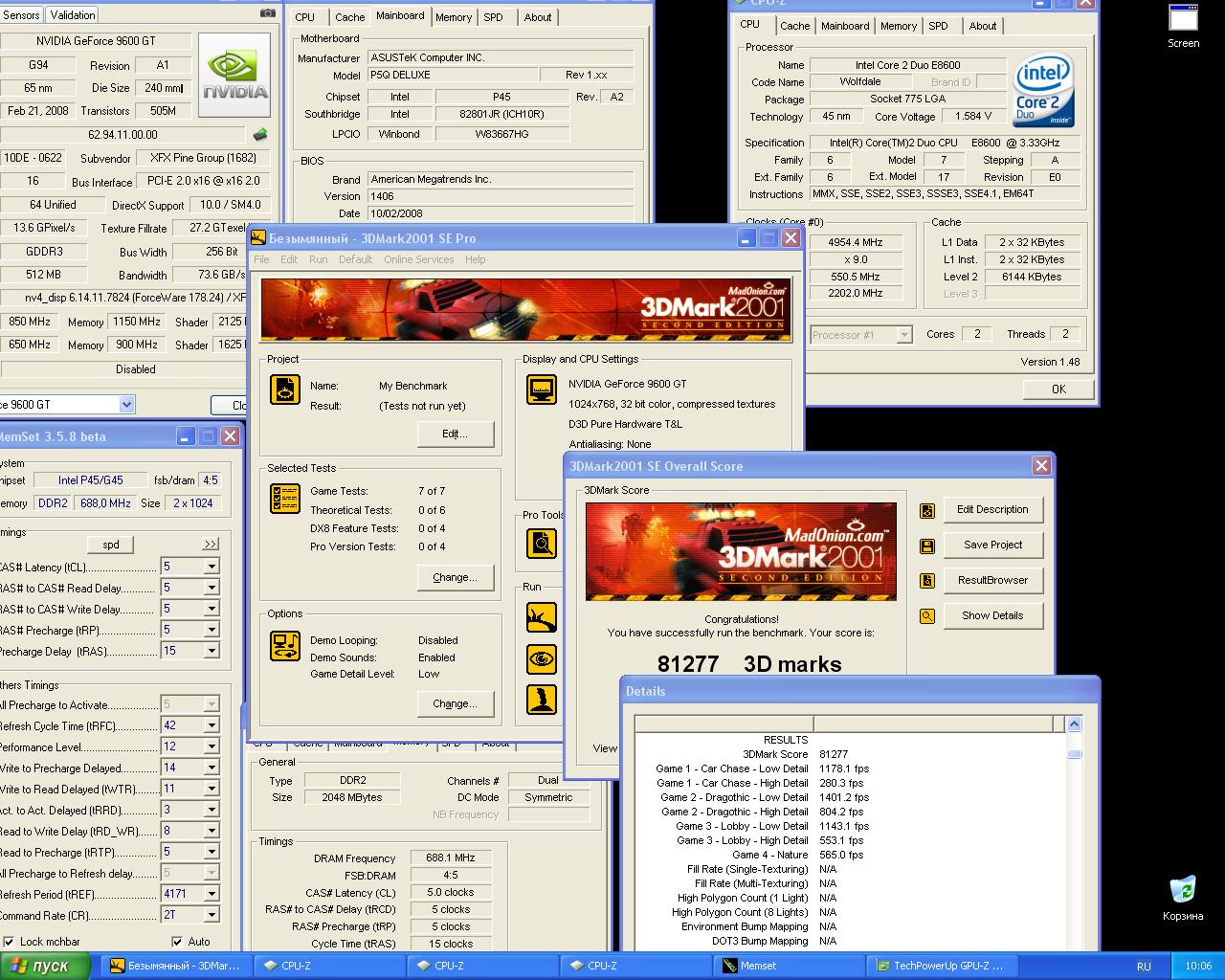The height and width of the screenshot is (980, 1225).
Task: Open the пуск Start button
Action: pyautogui.click(x=46, y=966)
